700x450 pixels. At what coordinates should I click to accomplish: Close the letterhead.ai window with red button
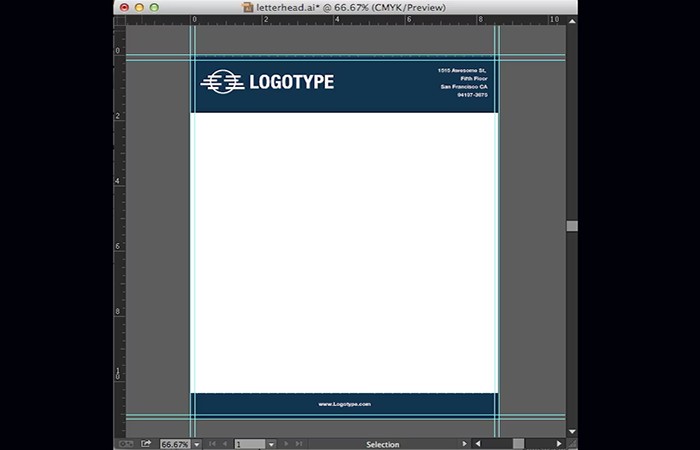click(x=125, y=7)
